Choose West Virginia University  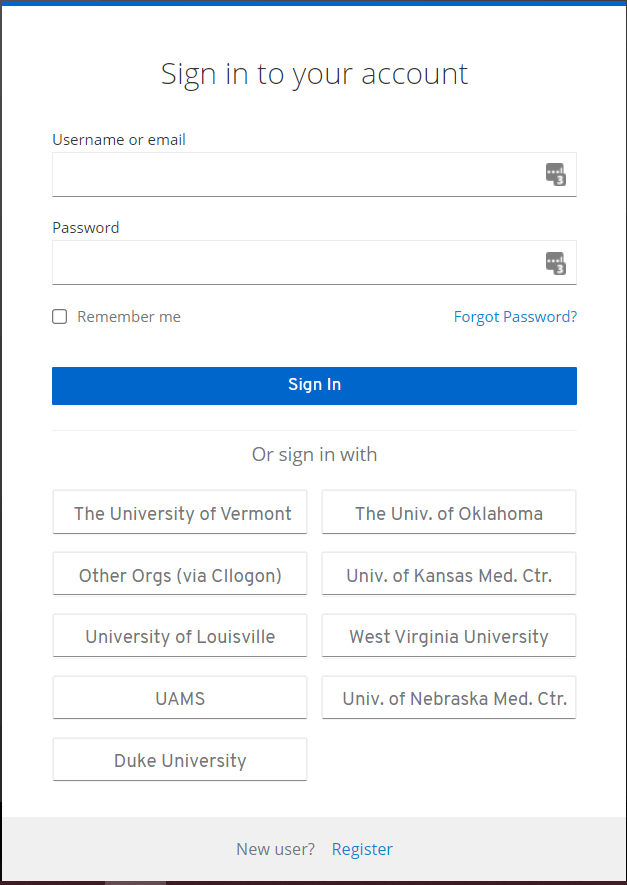point(448,635)
